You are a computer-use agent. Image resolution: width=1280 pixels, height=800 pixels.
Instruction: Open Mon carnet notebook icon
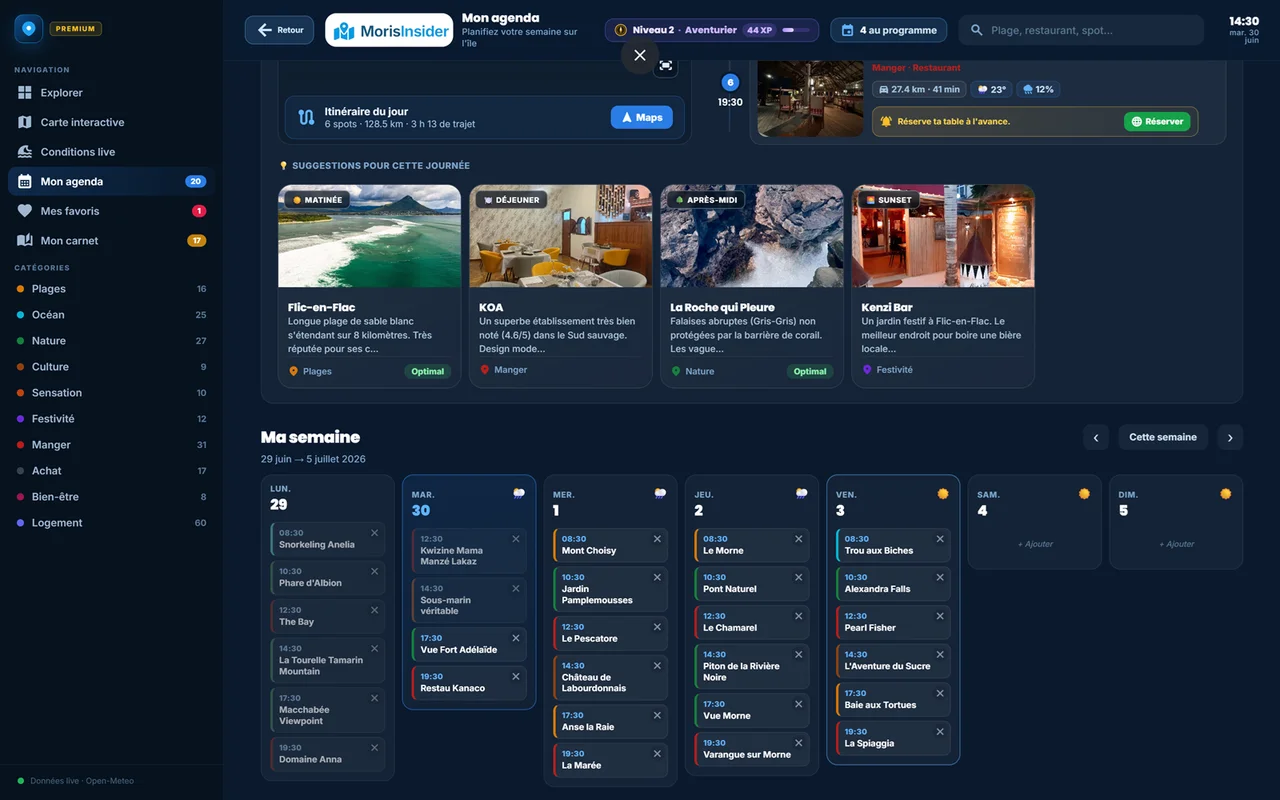(x=25, y=241)
